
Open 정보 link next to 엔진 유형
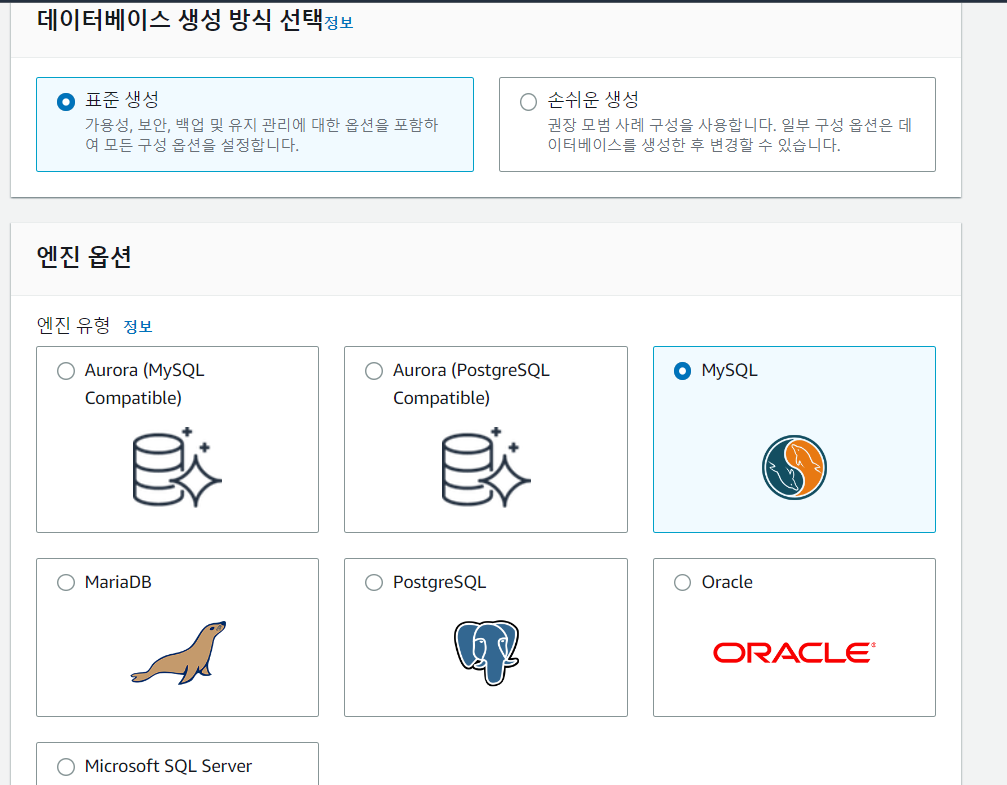pyautogui.click(x=137, y=326)
